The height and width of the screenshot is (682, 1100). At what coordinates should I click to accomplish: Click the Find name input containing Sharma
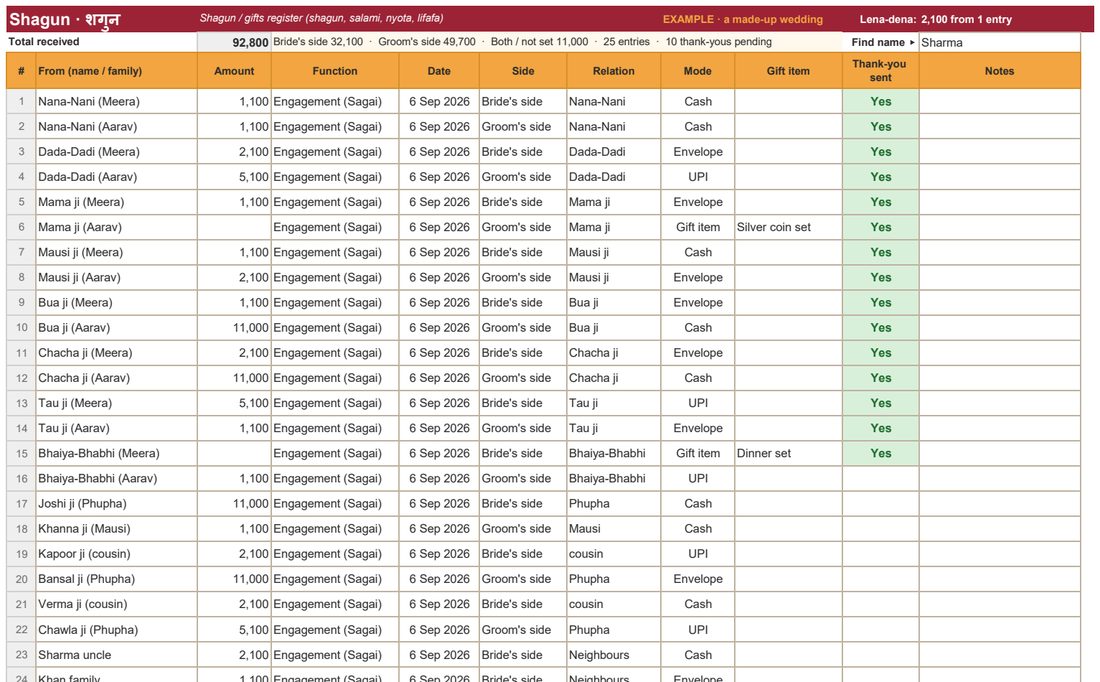click(999, 42)
